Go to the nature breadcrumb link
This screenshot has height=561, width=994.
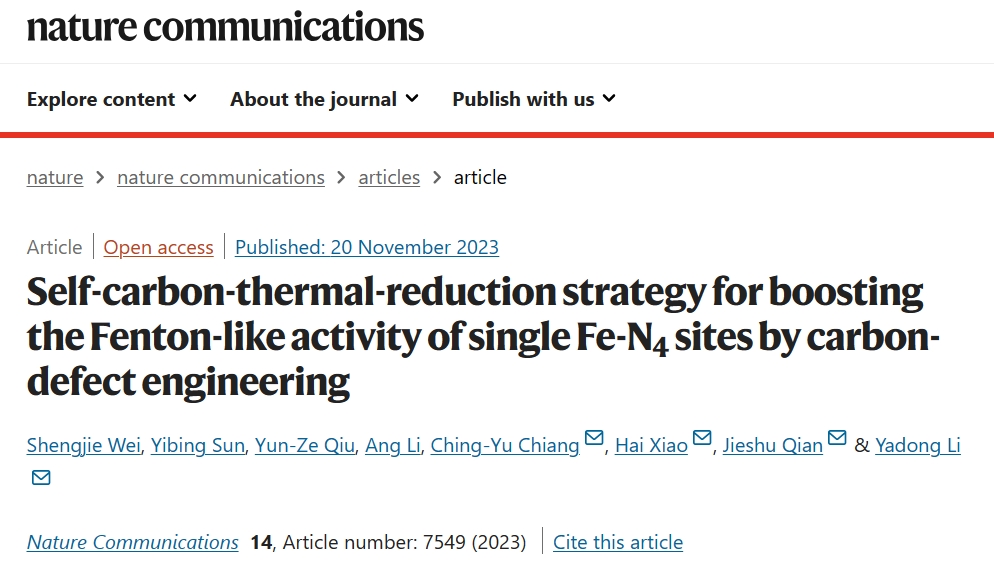55,177
